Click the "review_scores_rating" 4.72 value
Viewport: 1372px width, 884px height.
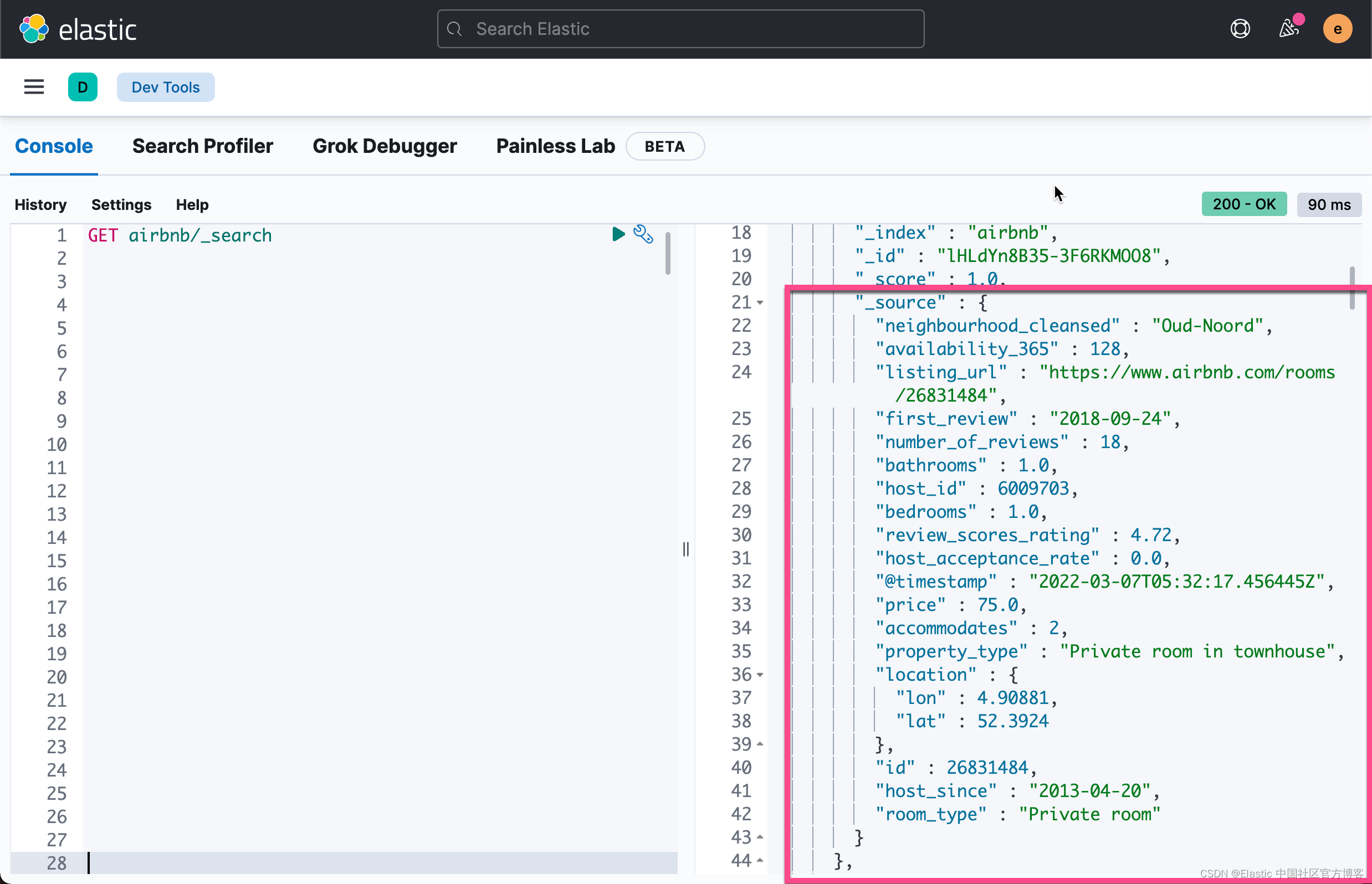(x=1151, y=535)
